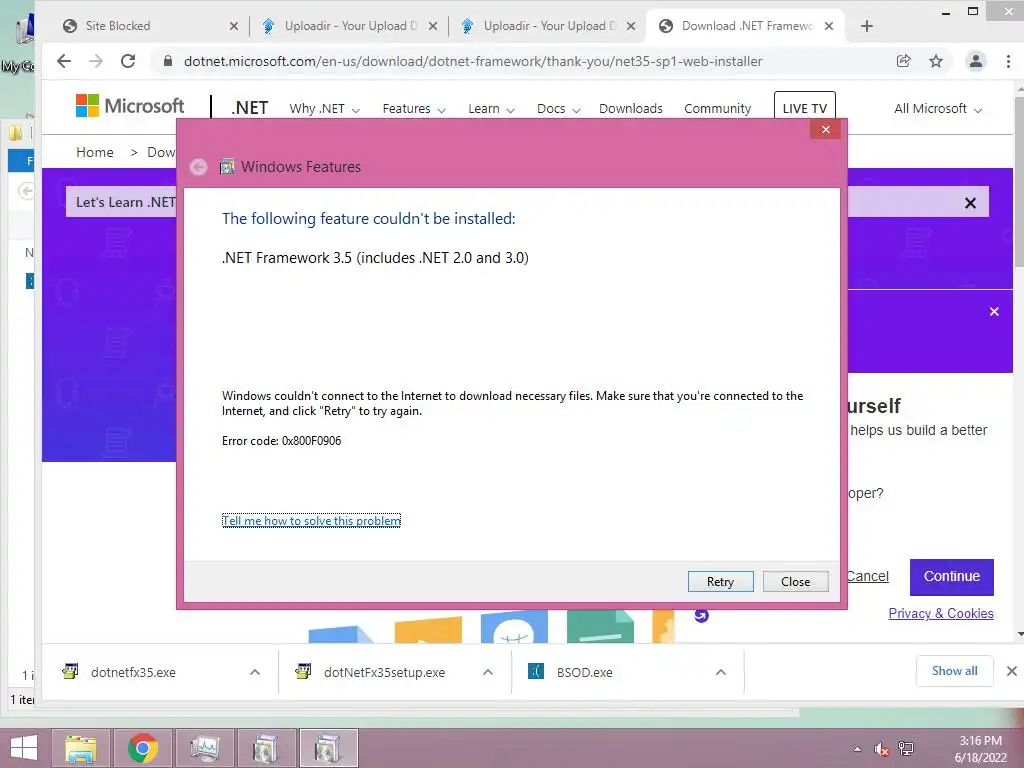
Task: Click the muted volume tray icon
Action: click(881, 749)
